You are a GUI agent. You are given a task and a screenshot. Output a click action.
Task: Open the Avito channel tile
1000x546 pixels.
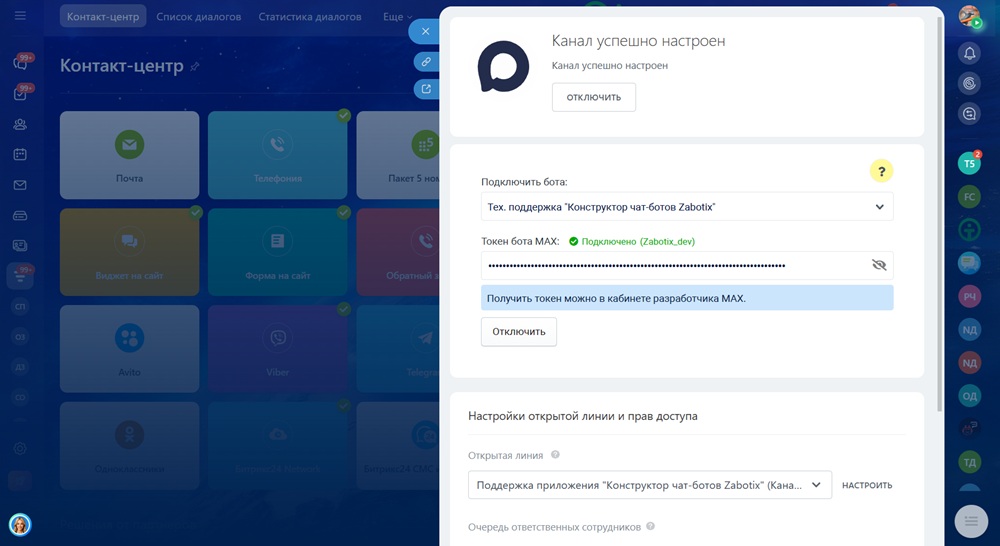[129, 349]
